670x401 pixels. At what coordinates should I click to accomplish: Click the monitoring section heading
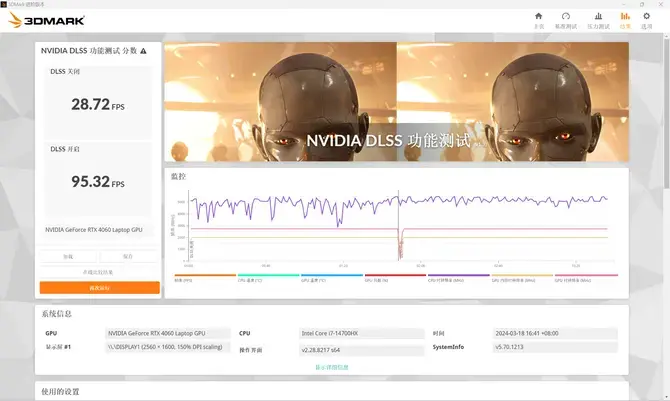(178, 176)
